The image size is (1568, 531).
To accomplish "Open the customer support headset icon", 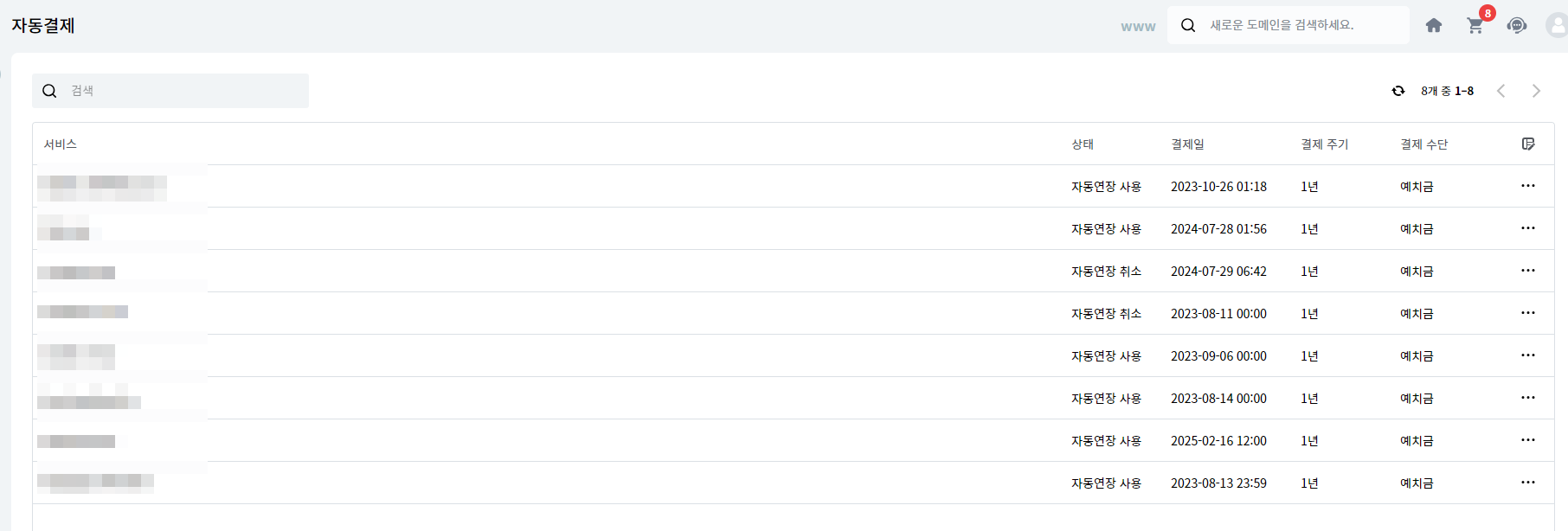I will pos(1517,25).
